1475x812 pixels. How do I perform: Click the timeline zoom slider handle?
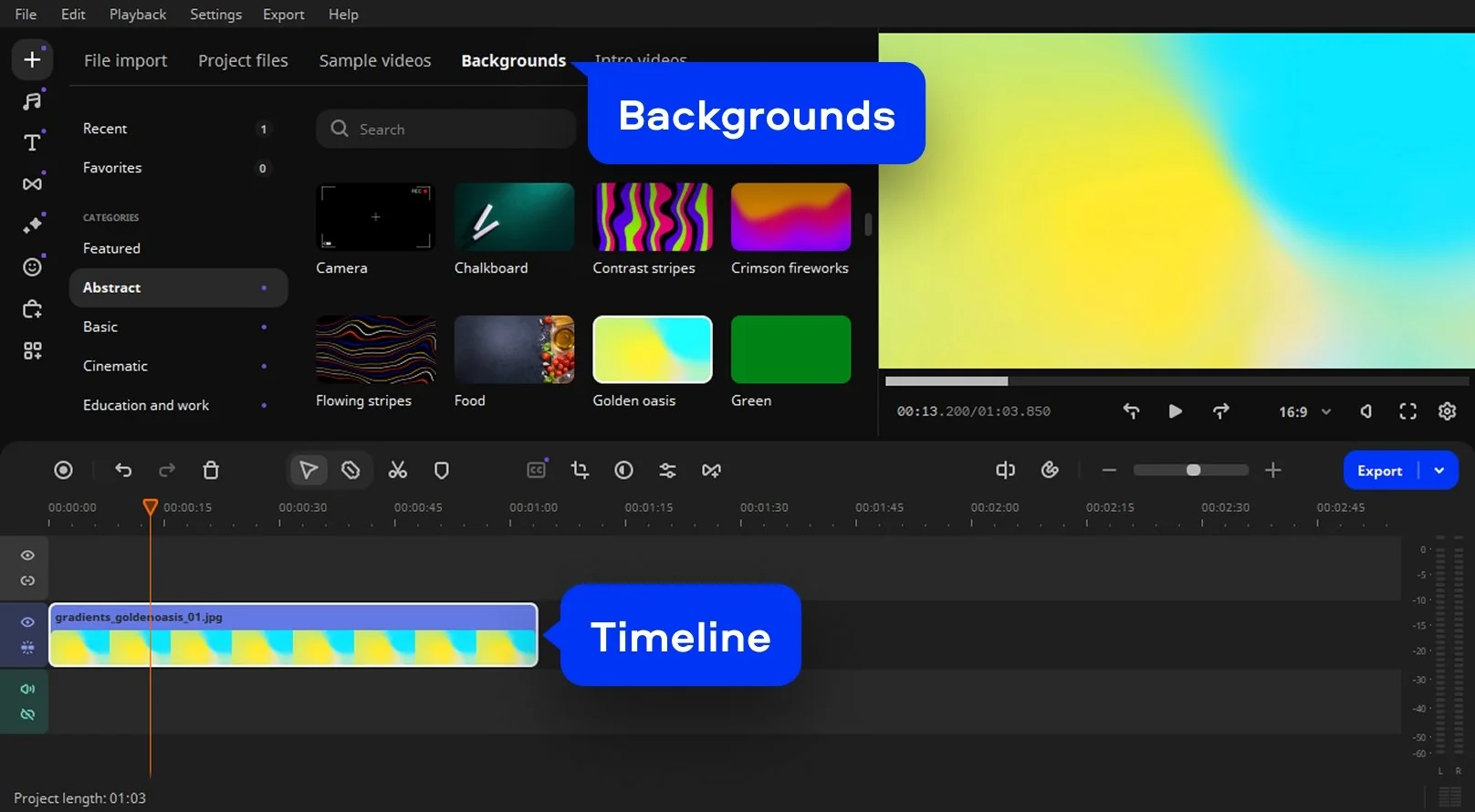click(x=1193, y=470)
